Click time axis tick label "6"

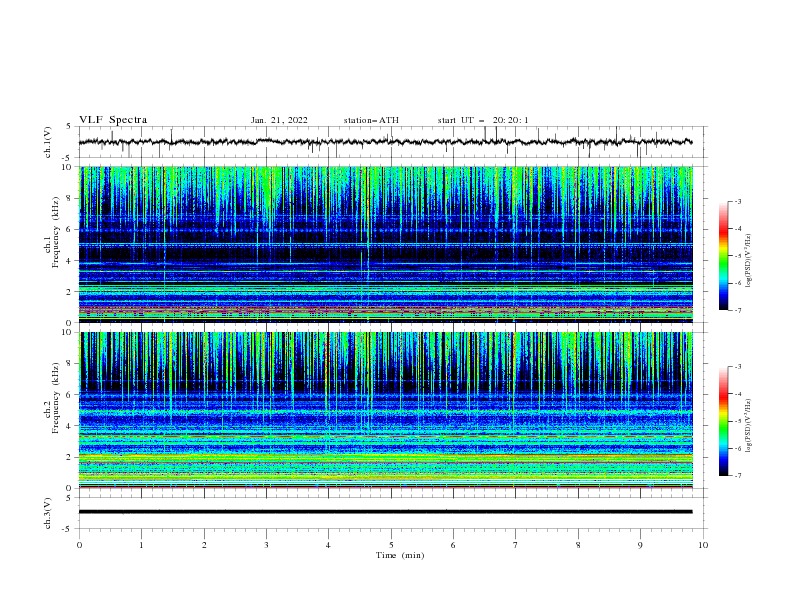(453, 545)
